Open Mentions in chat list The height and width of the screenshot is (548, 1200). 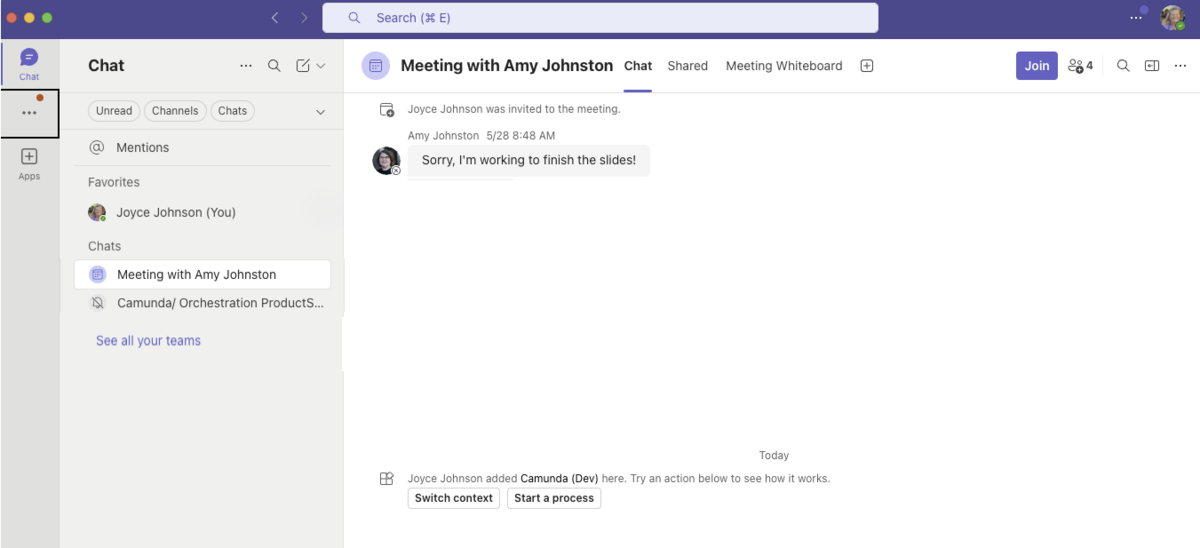(x=202, y=147)
